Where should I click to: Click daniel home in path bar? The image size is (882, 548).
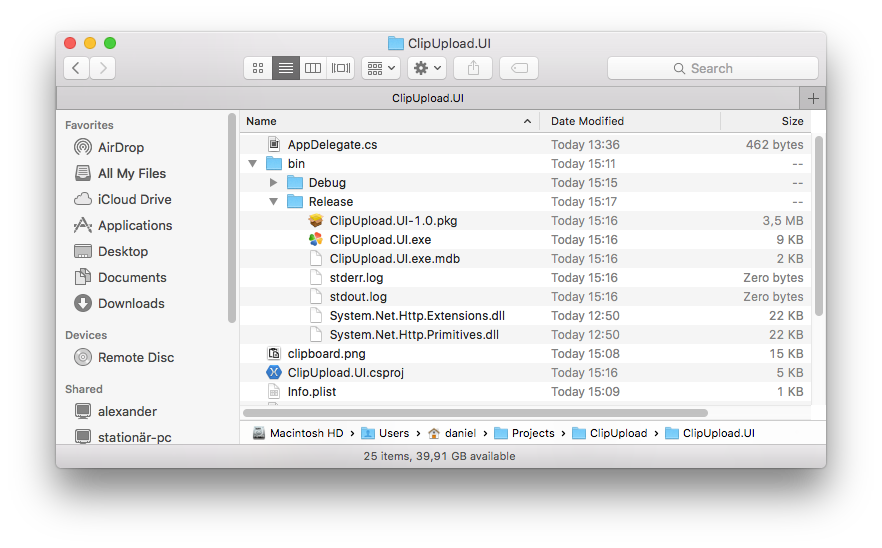pyautogui.click(x=452, y=433)
